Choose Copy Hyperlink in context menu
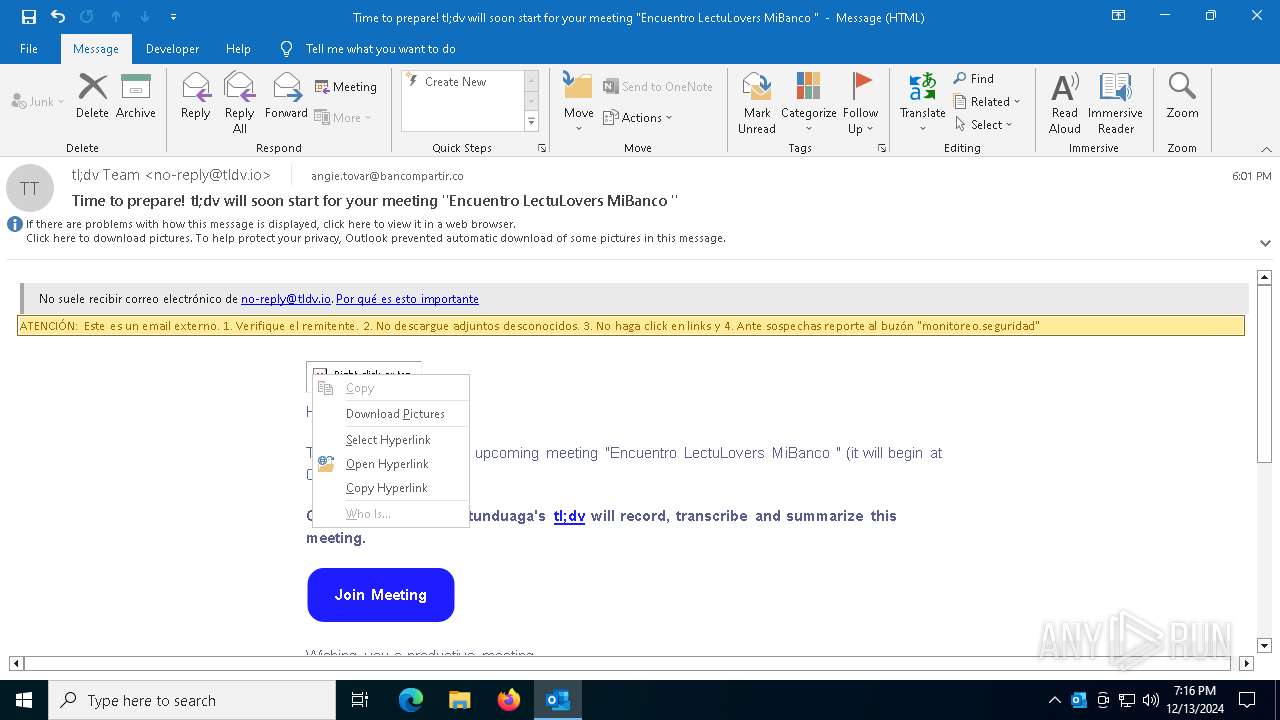This screenshot has height=720, width=1280. [391, 488]
